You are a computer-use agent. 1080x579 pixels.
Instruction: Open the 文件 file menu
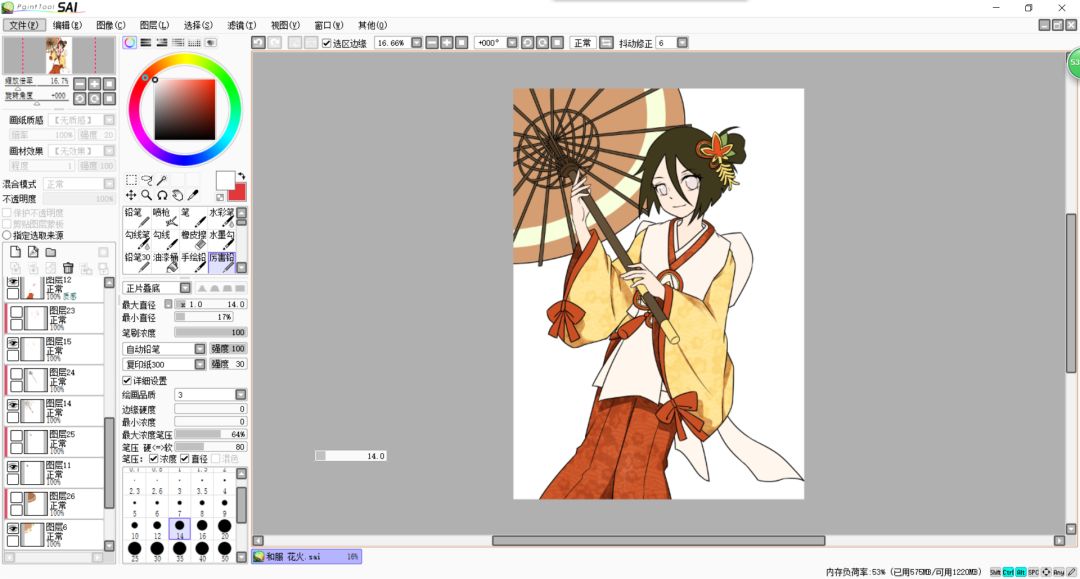point(24,25)
